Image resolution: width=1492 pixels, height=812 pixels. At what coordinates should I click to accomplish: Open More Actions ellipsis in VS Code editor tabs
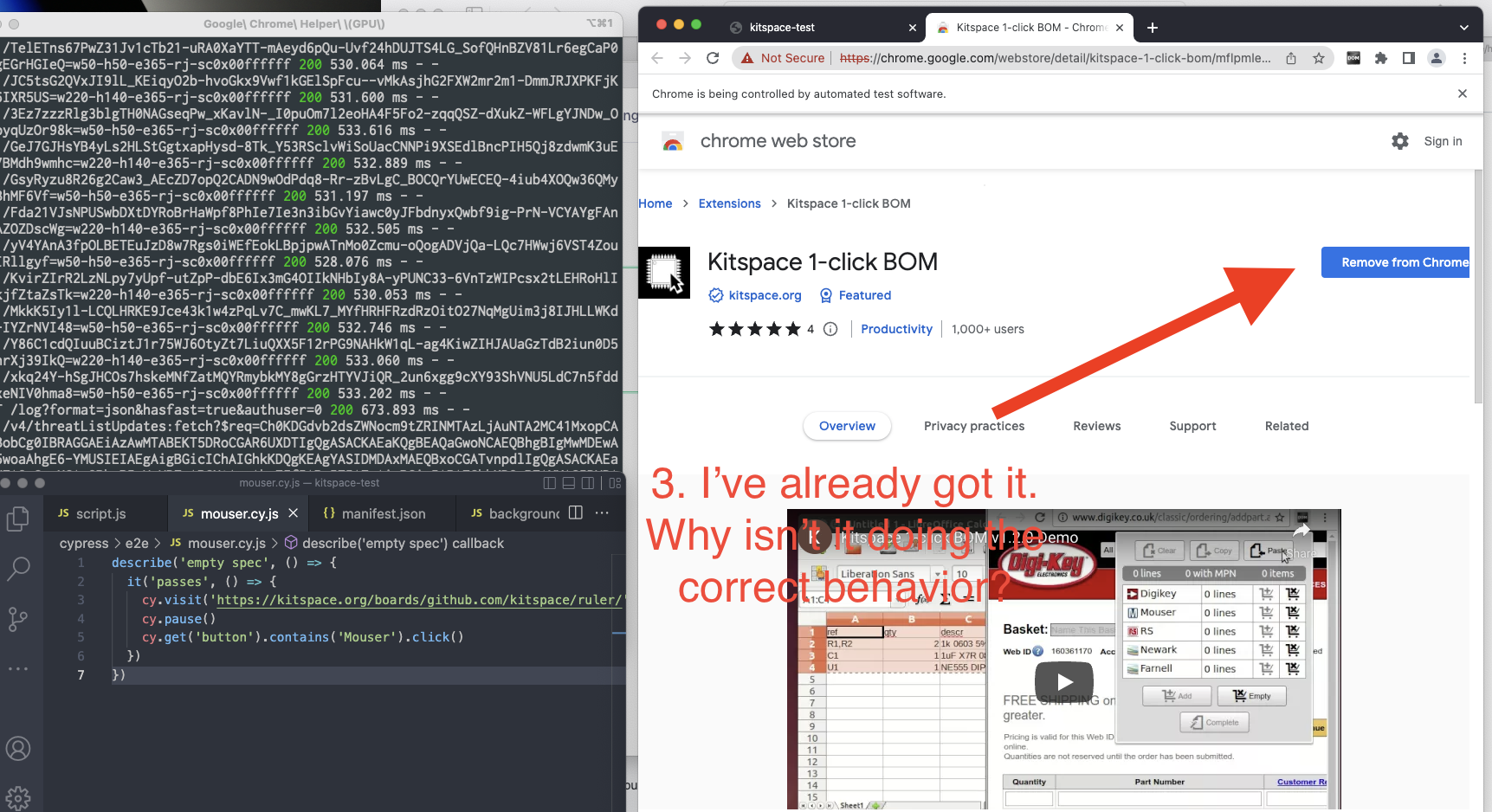click(602, 512)
